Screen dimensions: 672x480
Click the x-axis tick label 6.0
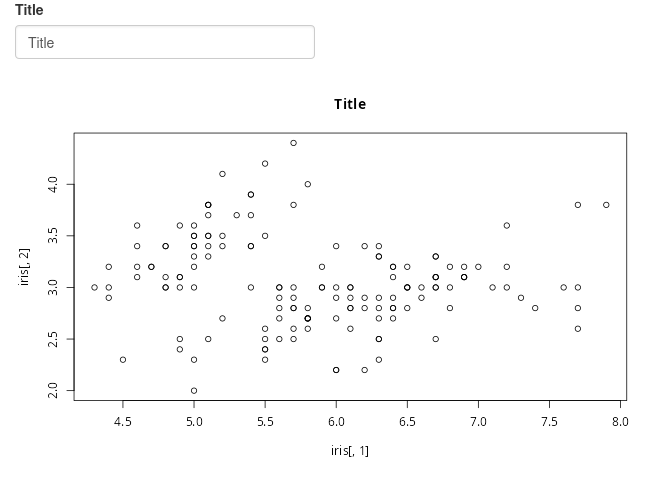pyautogui.click(x=336, y=422)
